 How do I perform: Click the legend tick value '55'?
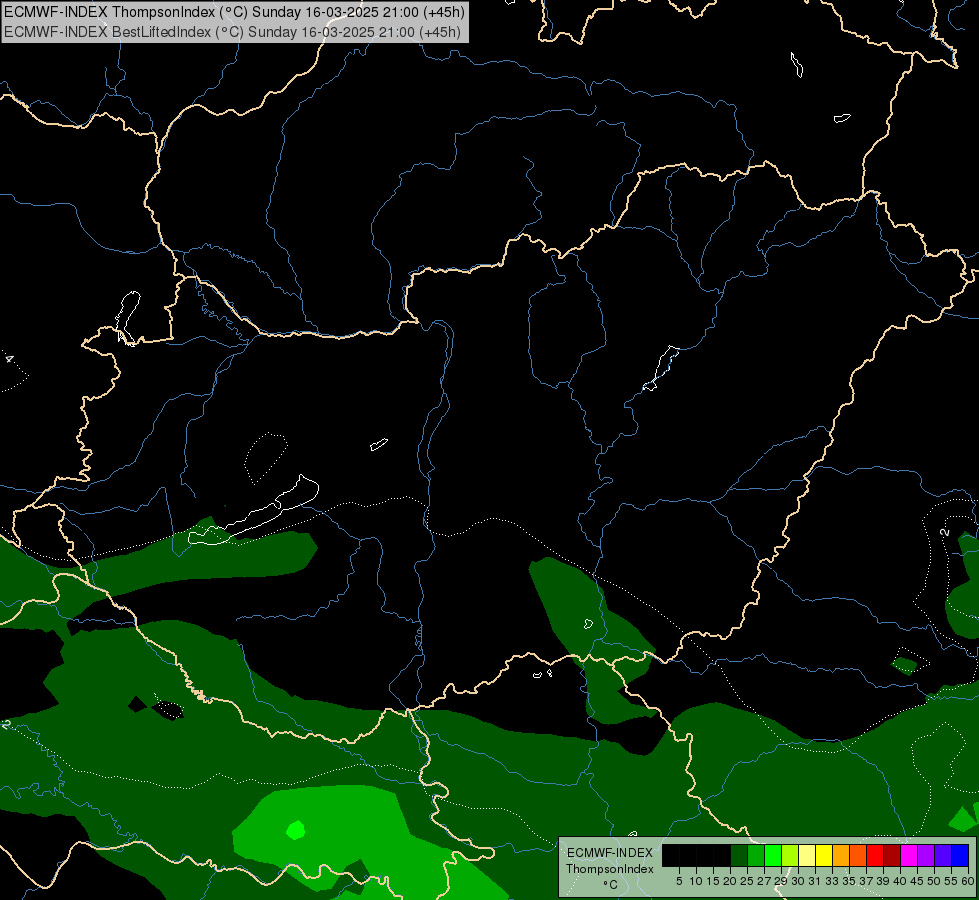pos(950,881)
